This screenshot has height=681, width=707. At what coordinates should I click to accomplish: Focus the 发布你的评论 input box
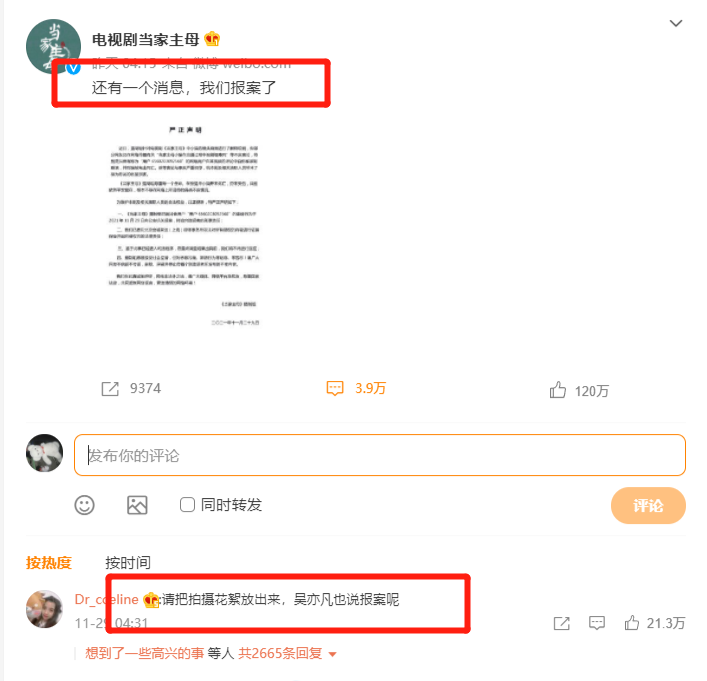click(x=380, y=455)
